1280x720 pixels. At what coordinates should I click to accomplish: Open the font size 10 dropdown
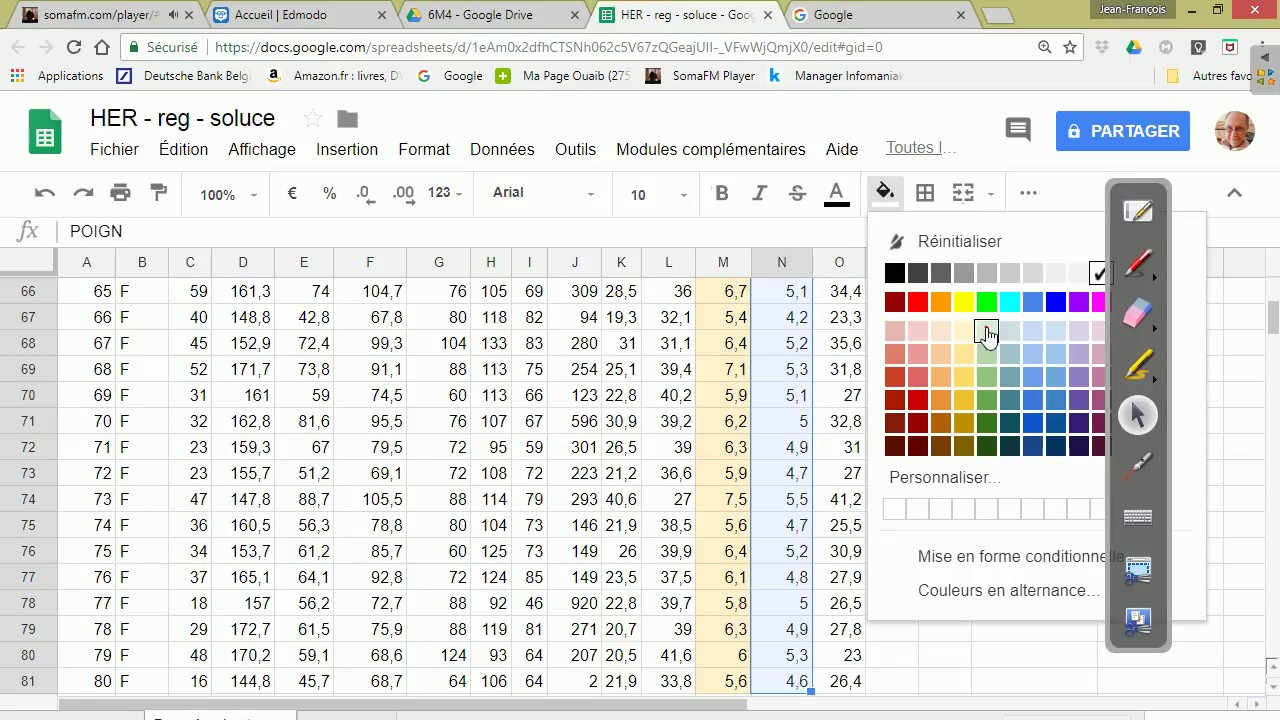(x=659, y=195)
